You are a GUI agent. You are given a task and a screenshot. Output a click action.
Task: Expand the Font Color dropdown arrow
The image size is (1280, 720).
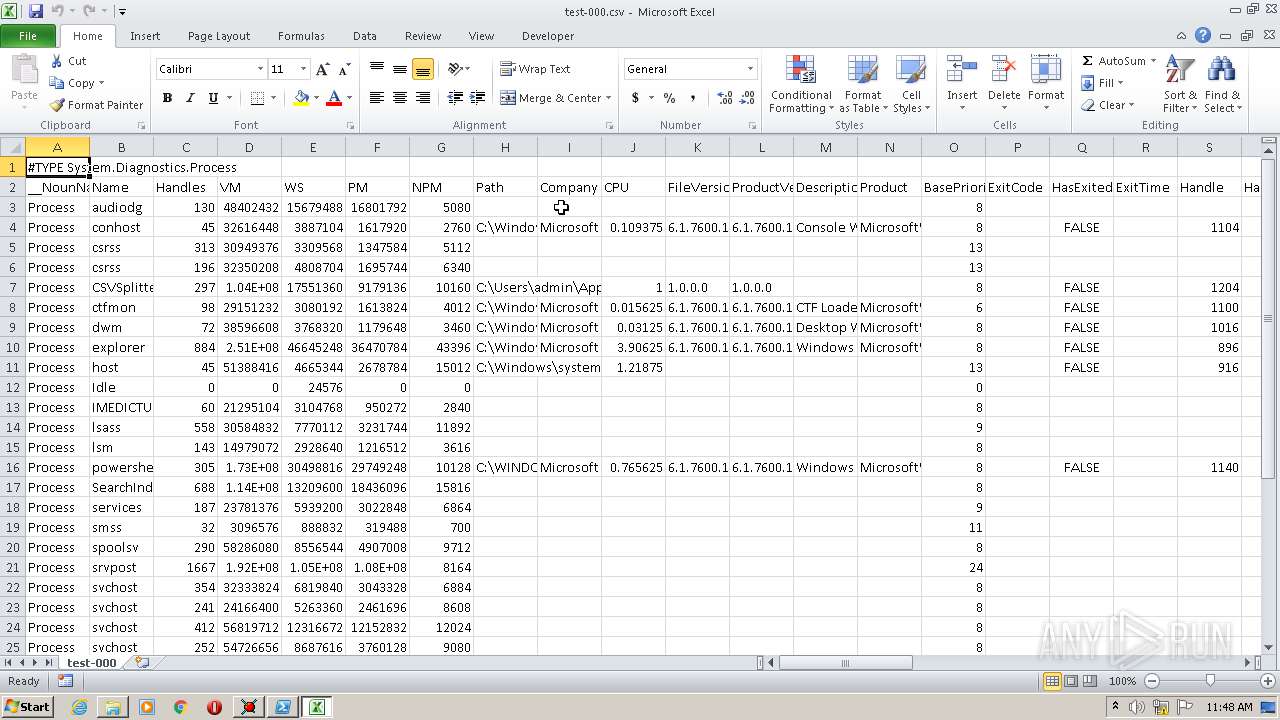349,98
